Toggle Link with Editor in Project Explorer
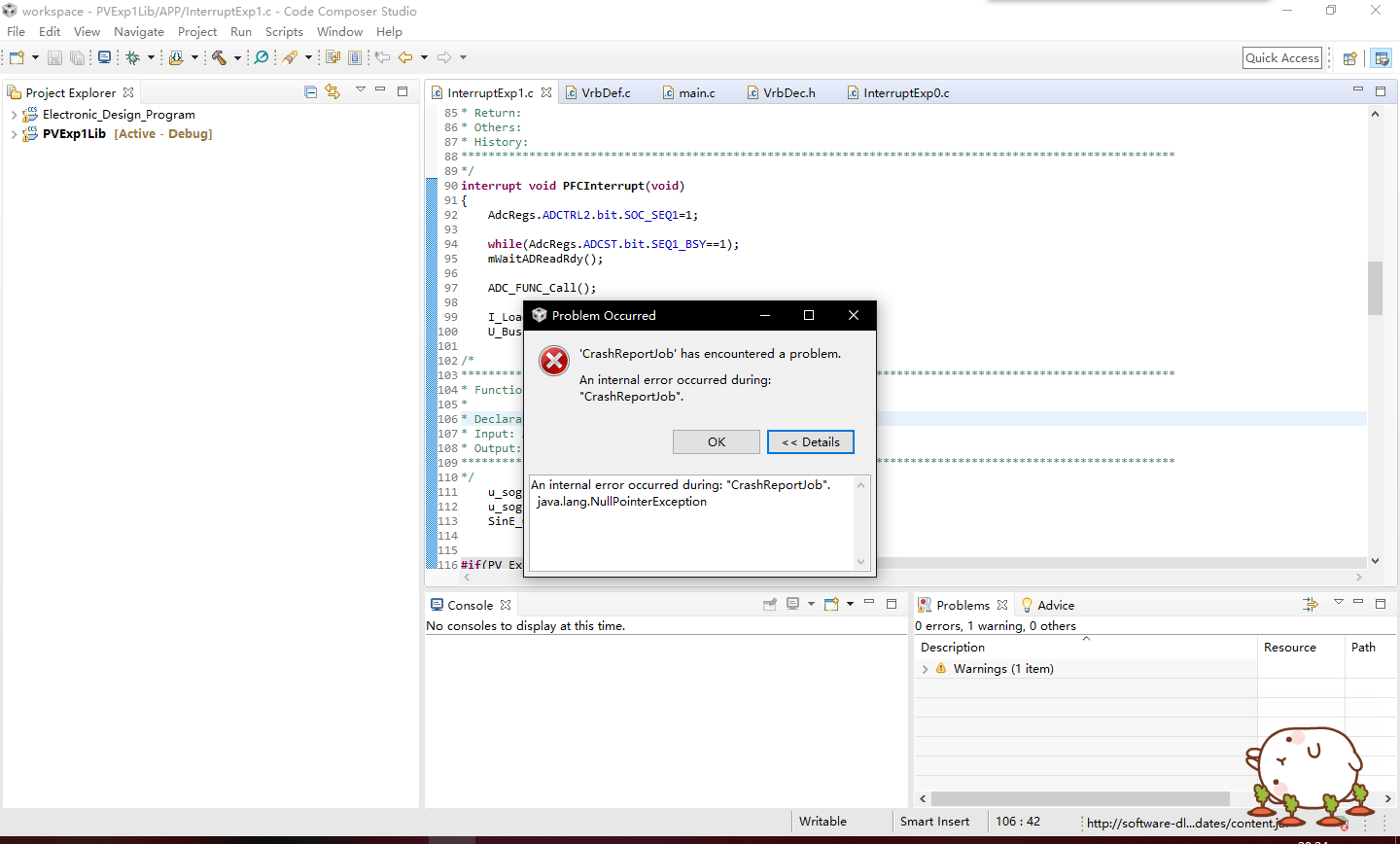1400x844 pixels. pyautogui.click(x=332, y=92)
